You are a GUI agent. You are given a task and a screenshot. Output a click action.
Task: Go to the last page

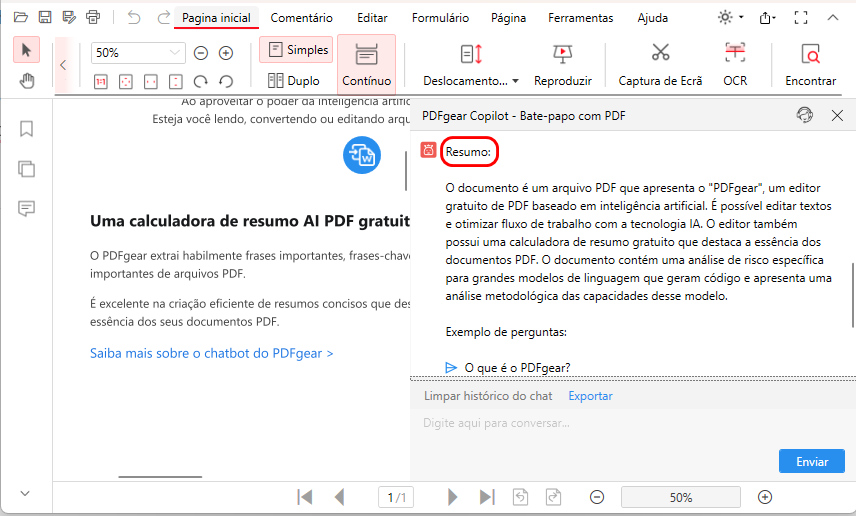(x=487, y=497)
